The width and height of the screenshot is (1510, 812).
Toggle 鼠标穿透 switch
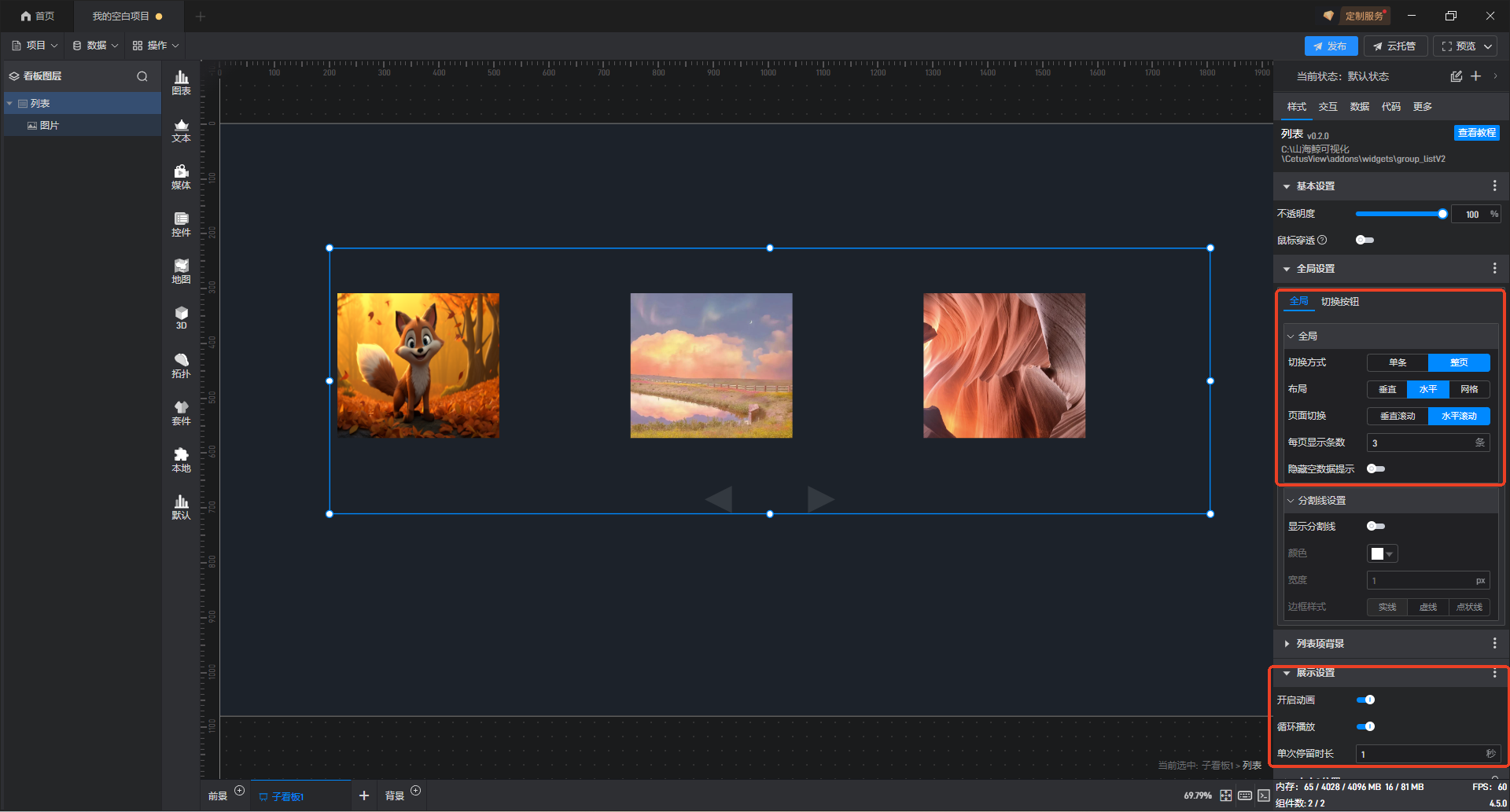point(1365,241)
